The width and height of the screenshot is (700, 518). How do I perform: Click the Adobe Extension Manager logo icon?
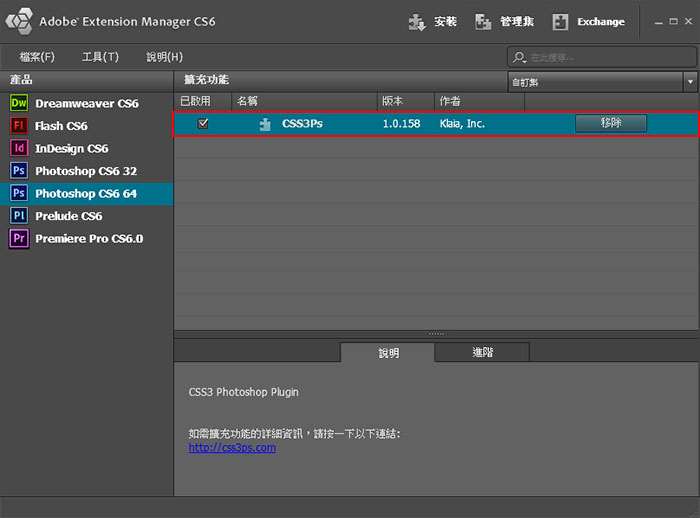tap(19, 21)
